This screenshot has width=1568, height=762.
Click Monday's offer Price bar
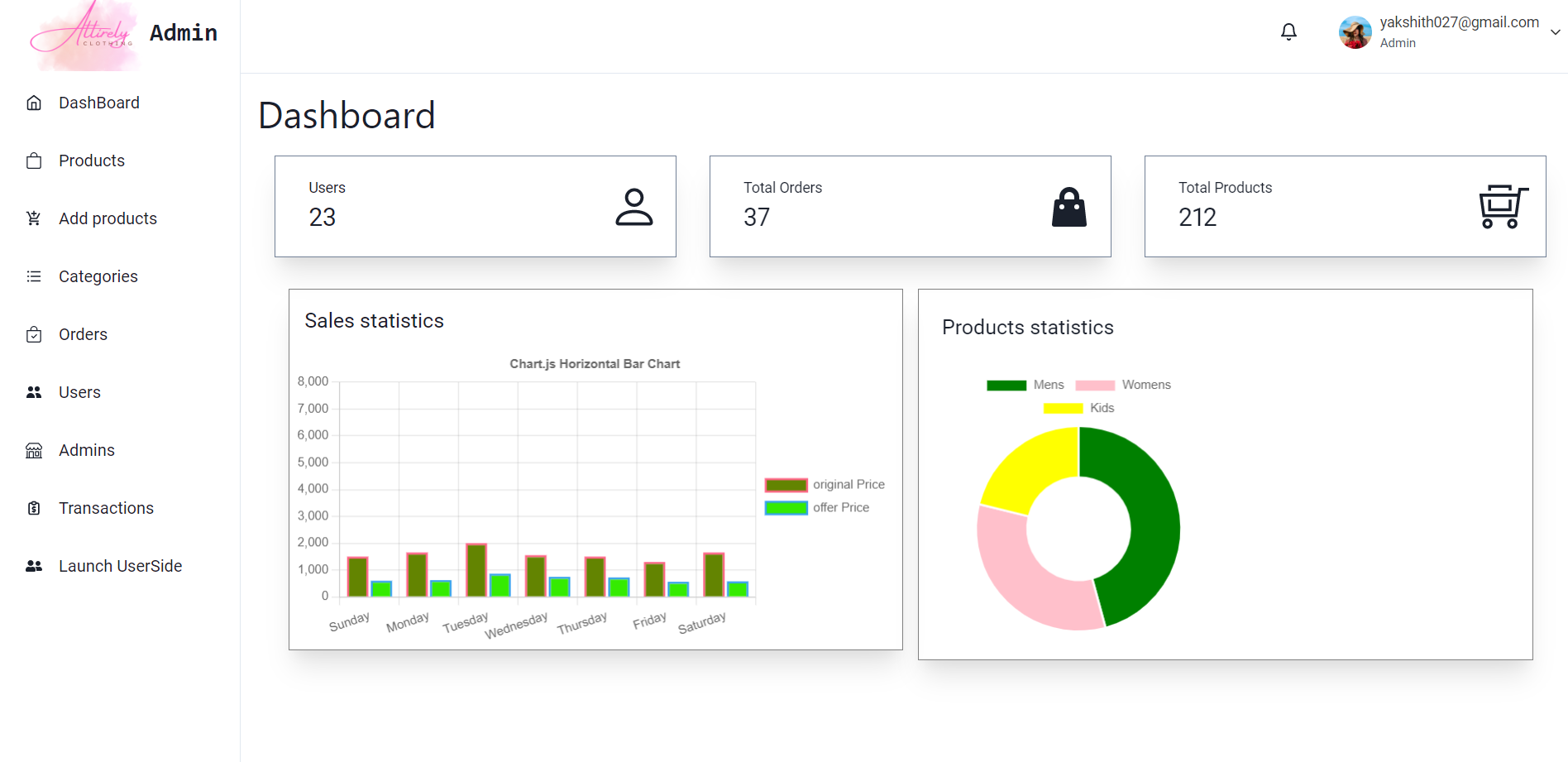click(441, 588)
